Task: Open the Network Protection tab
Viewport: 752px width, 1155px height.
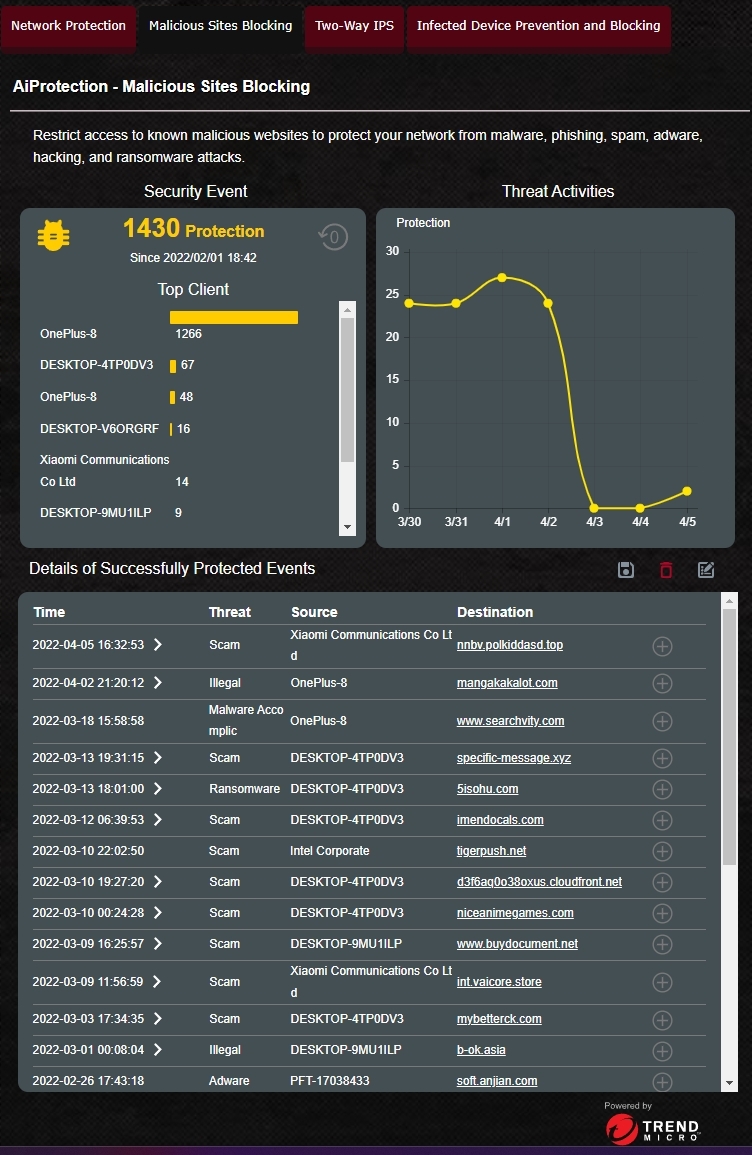Action: pos(68,27)
